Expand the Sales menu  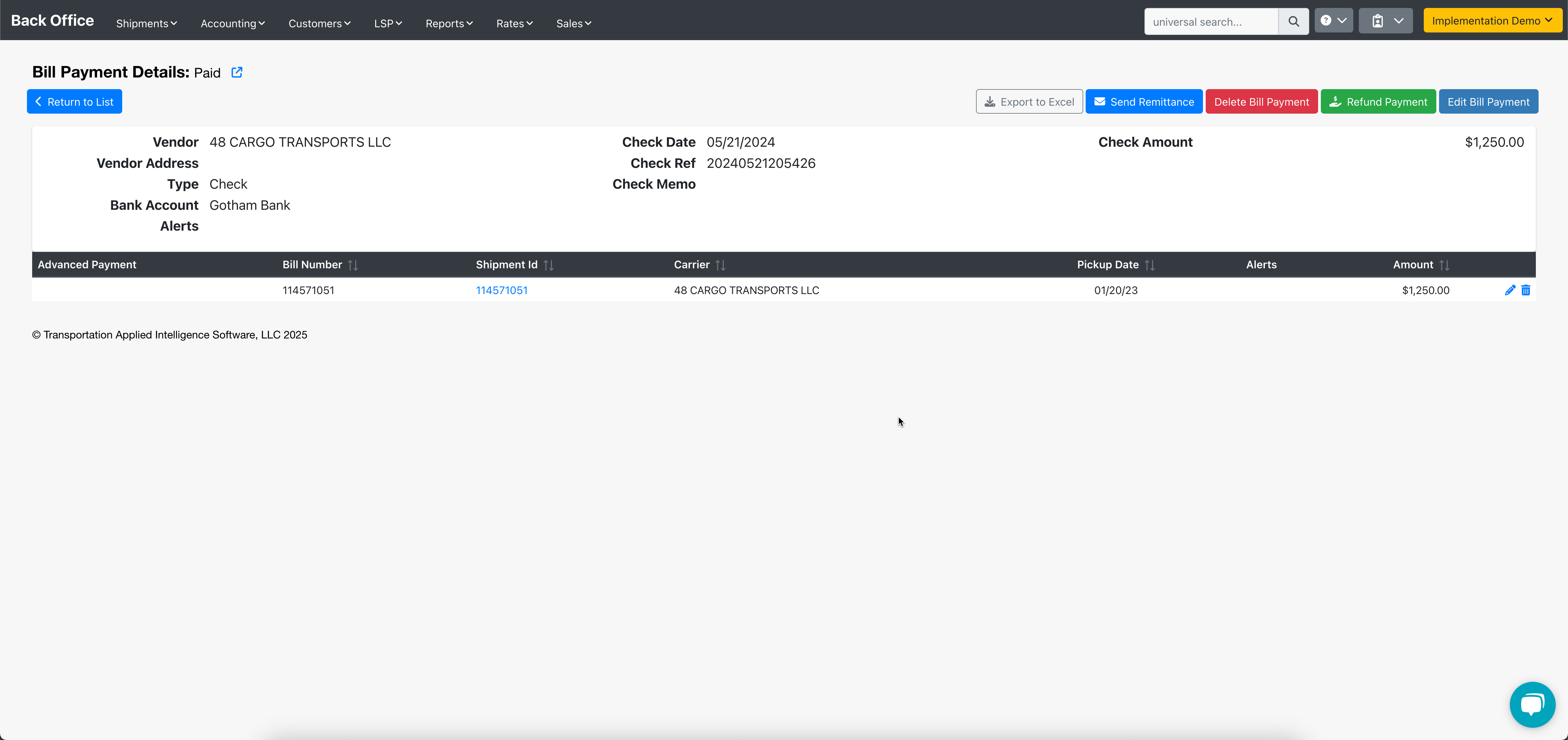click(x=573, y=23)
